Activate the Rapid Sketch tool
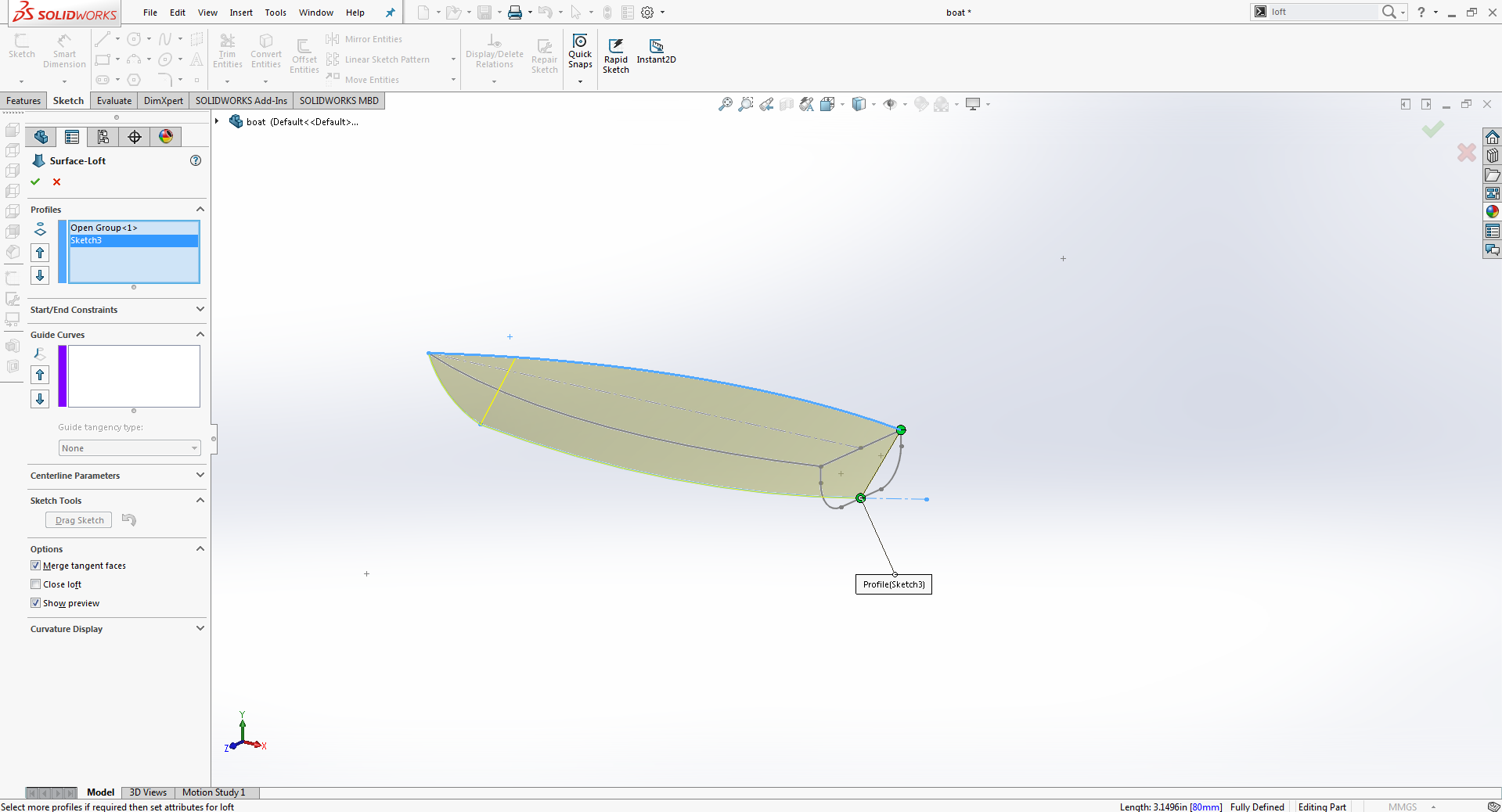Image resolution: width=1502 pixels, height=812 pixels. click(616, 56)
